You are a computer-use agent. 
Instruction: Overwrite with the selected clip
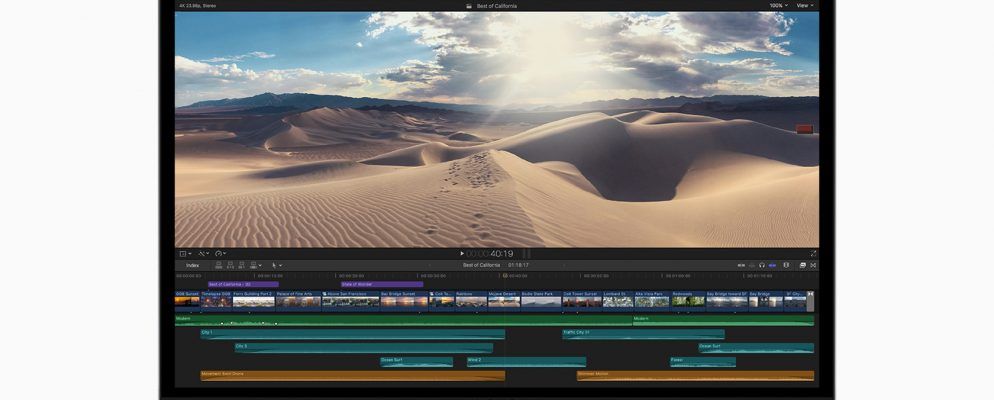(253, 266)
